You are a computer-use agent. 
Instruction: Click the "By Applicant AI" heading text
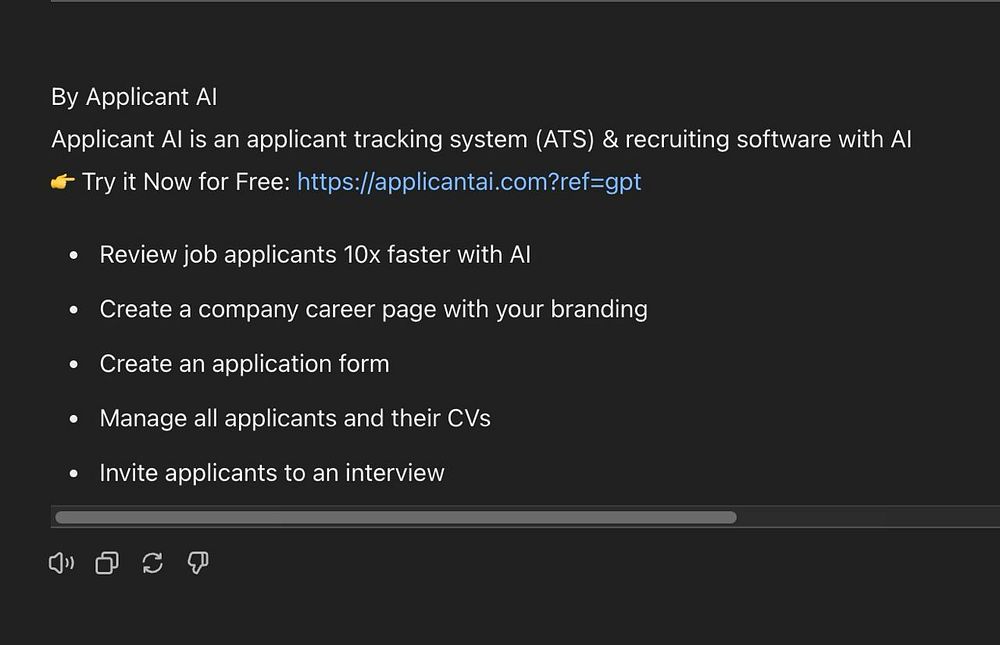pyautogui.click(x=134, y=97)
